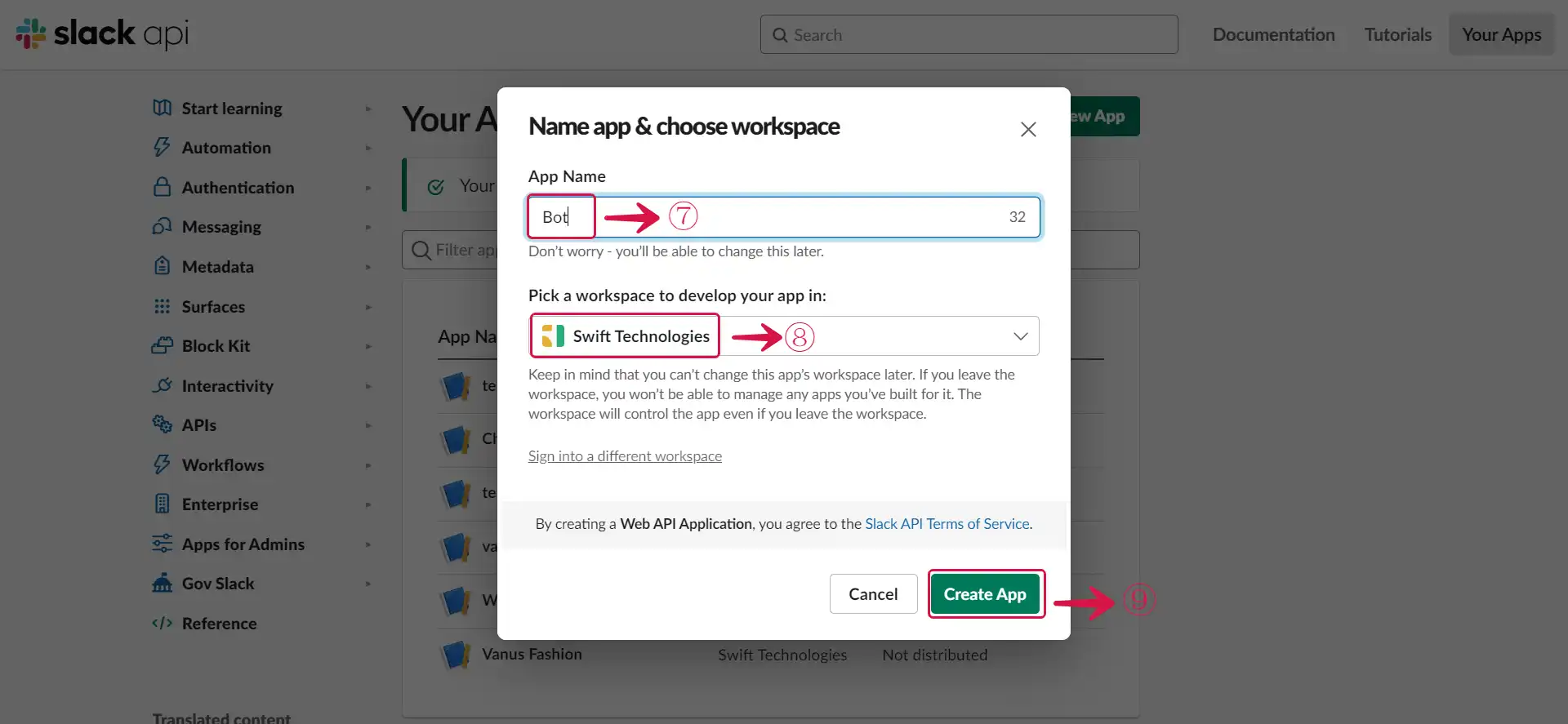This screenshot has width=1568, height=724.
Task: Click the Cancel button
Action: (x=873, y=593)
